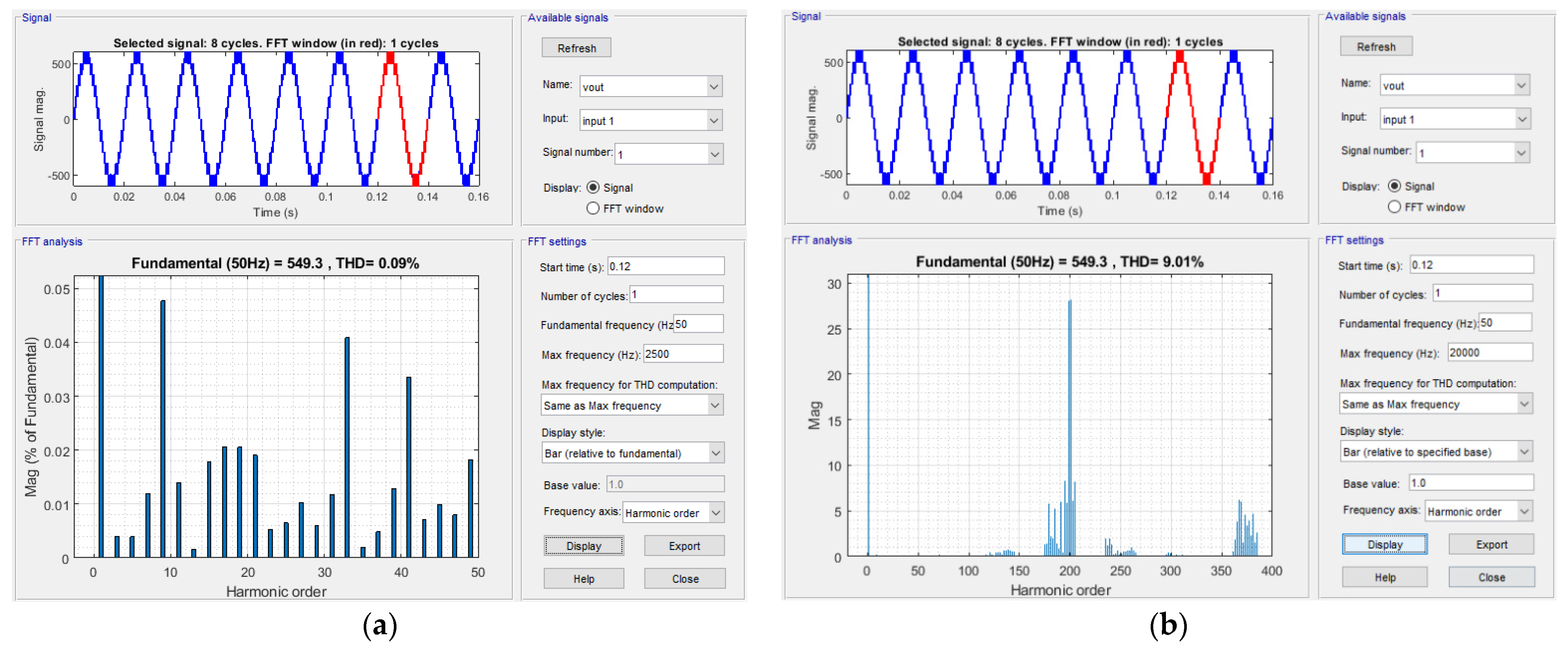The width and height of the screenshot is (1568, 648).
Task: Select FFT window radio in left panel
Action: click(x=593, y=208)
